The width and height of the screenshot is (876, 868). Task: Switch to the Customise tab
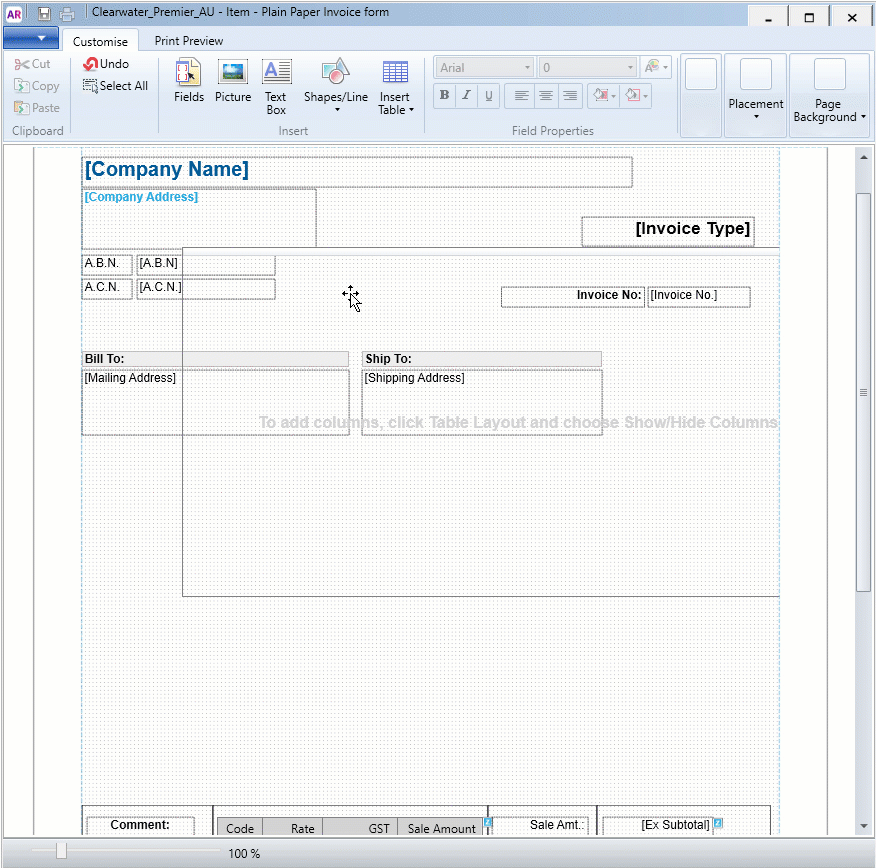tap(100, 41)
